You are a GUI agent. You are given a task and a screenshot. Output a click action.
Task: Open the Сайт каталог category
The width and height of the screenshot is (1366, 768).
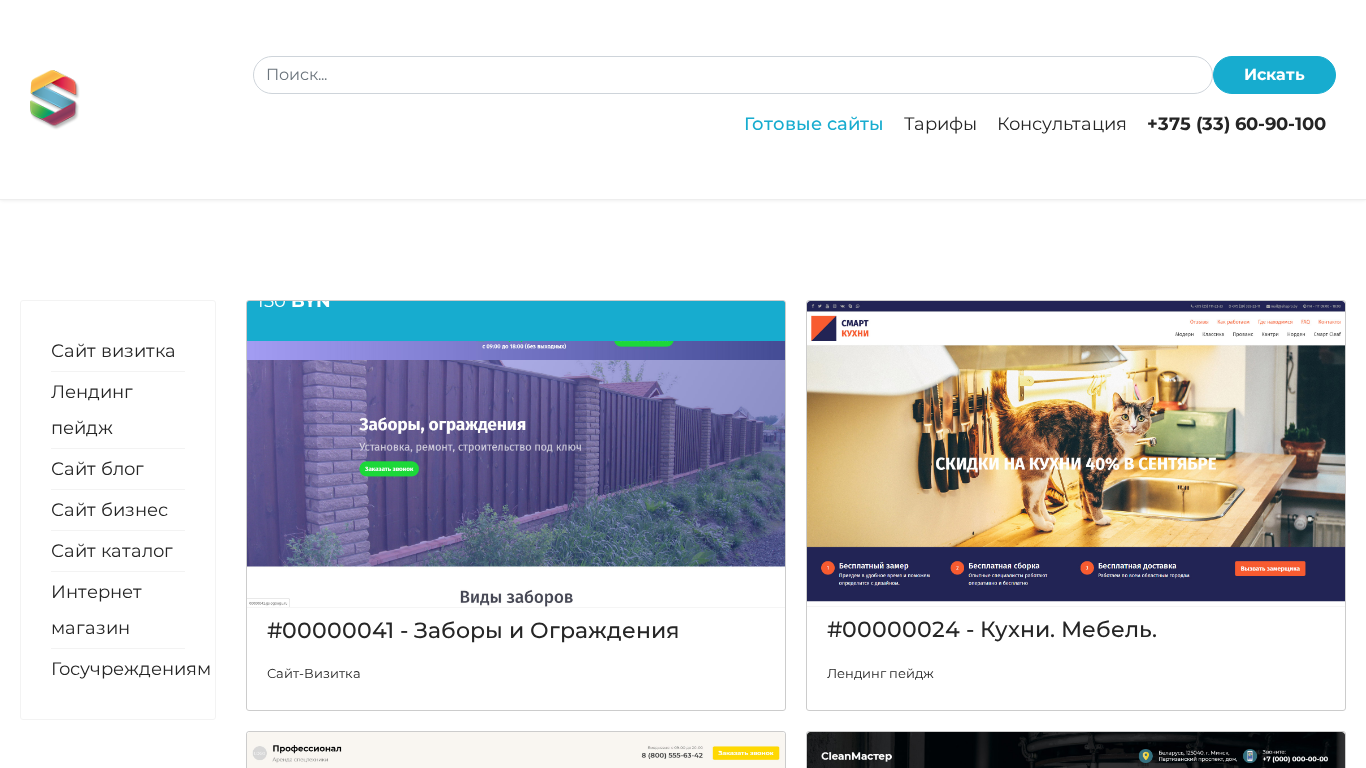click(112, 551)
